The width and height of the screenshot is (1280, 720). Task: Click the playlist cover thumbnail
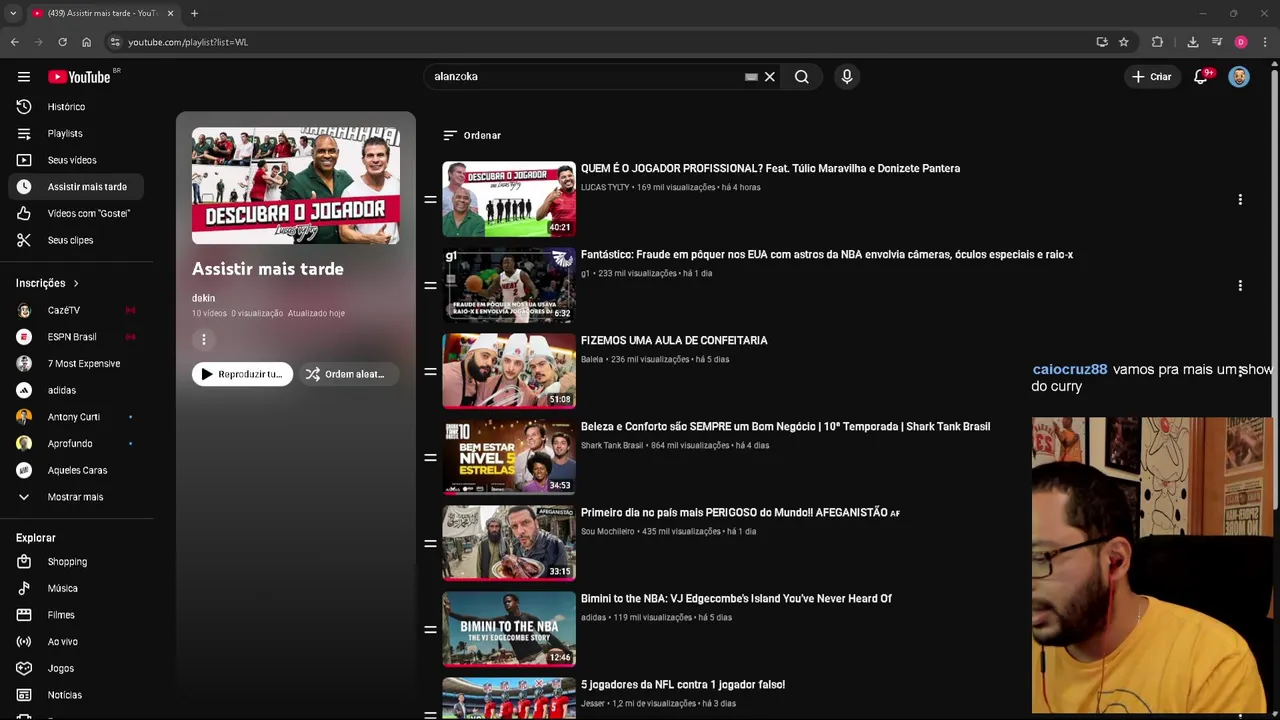(296, 186)
